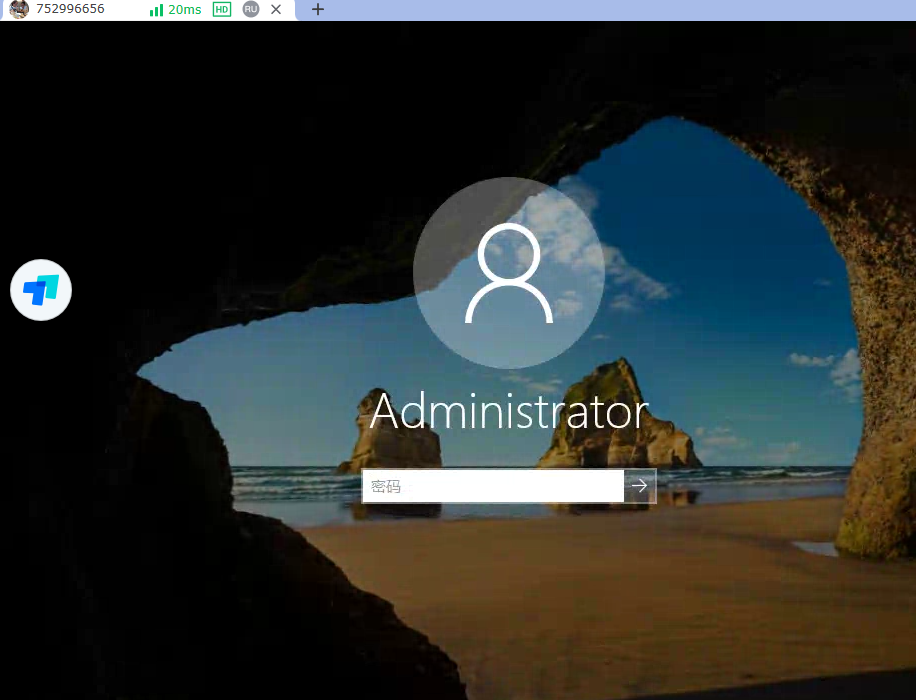Open the floating ToDesk toolbar button

click(41, 290)
